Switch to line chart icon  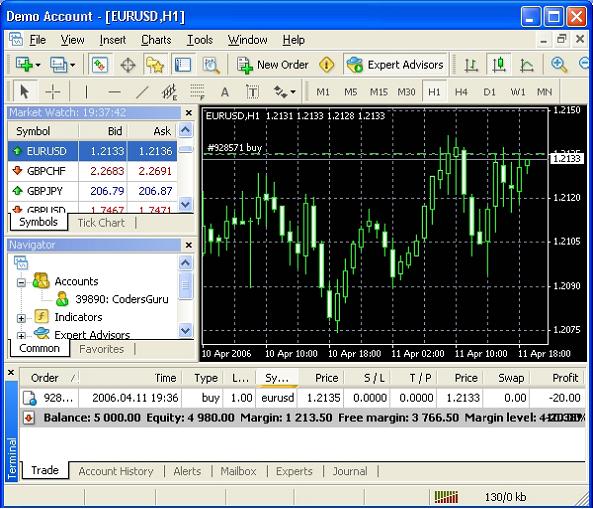coord(526,65)
